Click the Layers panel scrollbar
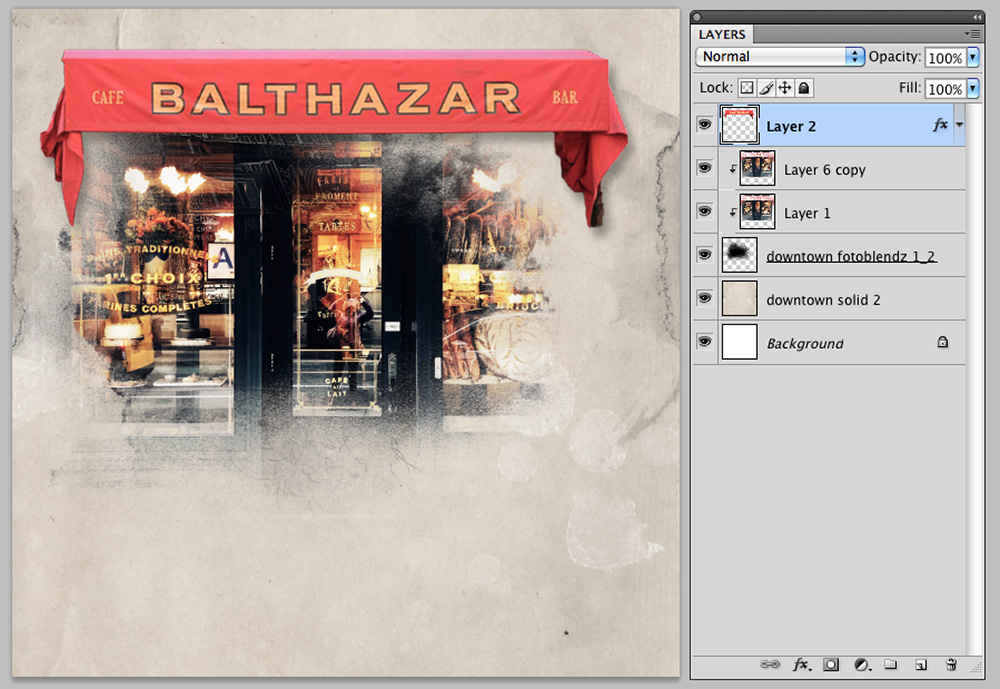This screenshot has height=689, width=1000. (x=974, y=379)
